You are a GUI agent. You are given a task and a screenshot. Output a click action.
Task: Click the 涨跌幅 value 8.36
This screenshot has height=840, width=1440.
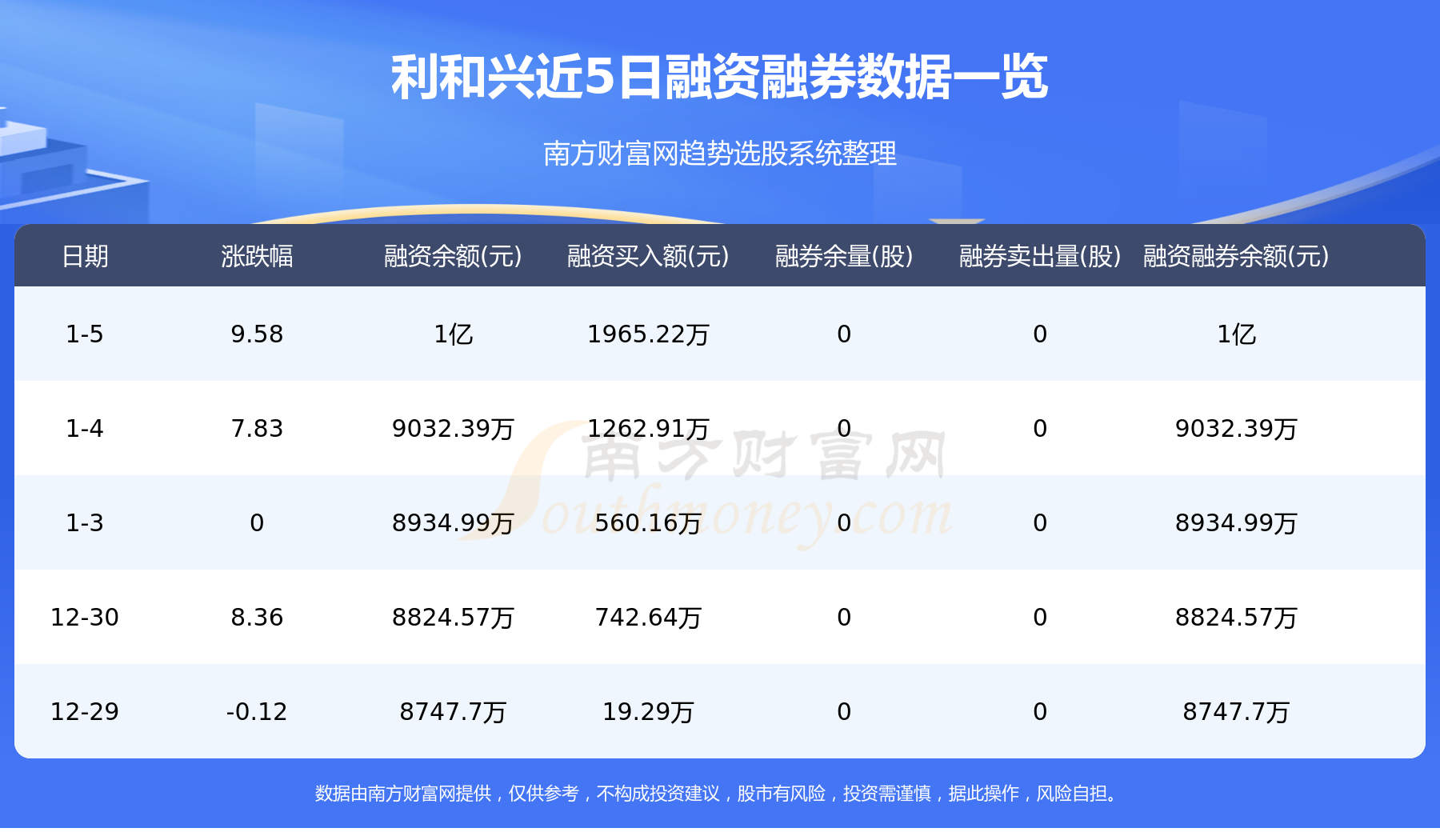pyautogui.click(x=257, y=618)
